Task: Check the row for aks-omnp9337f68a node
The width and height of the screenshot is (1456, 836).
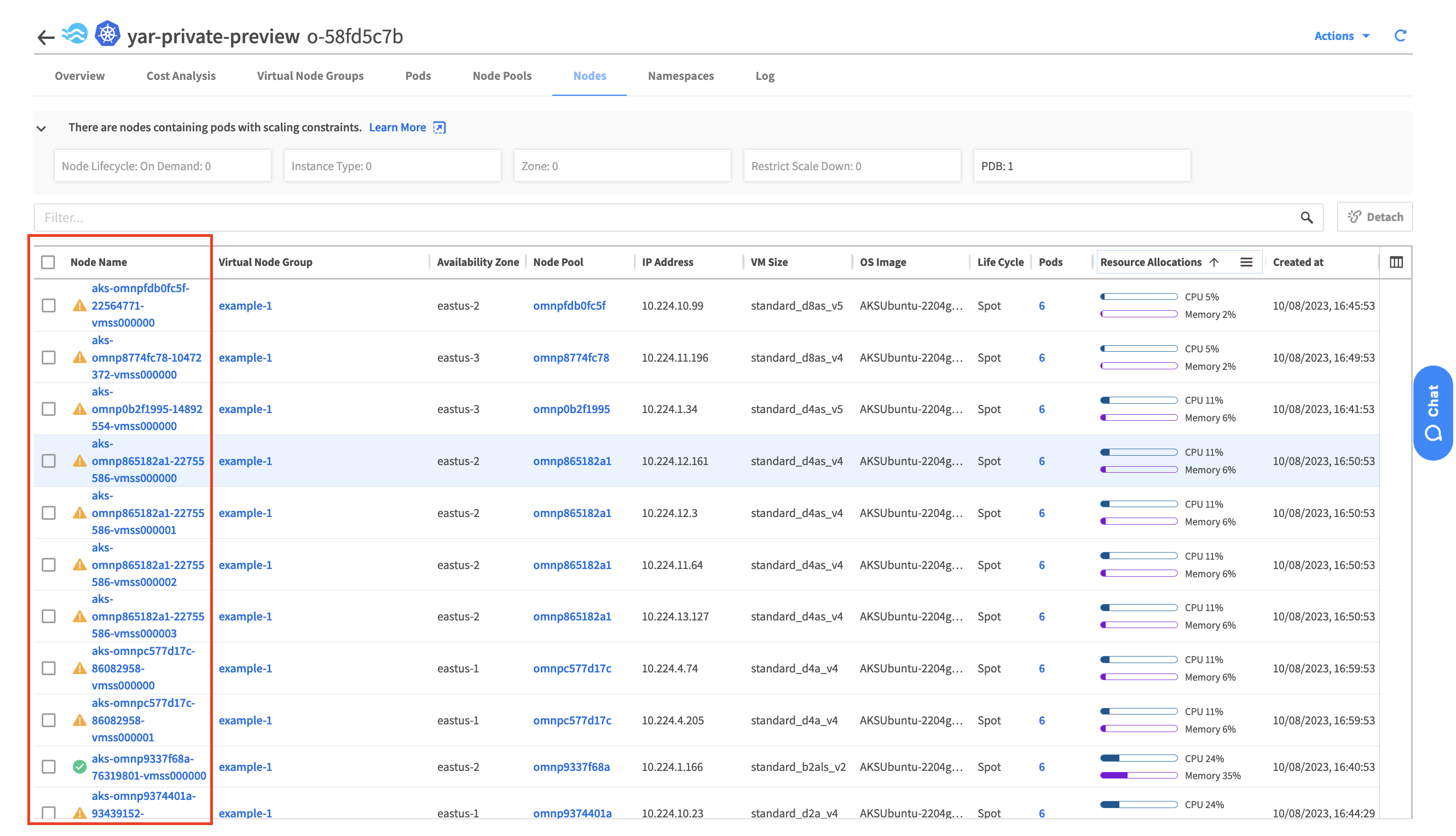Action: point(49,767)
